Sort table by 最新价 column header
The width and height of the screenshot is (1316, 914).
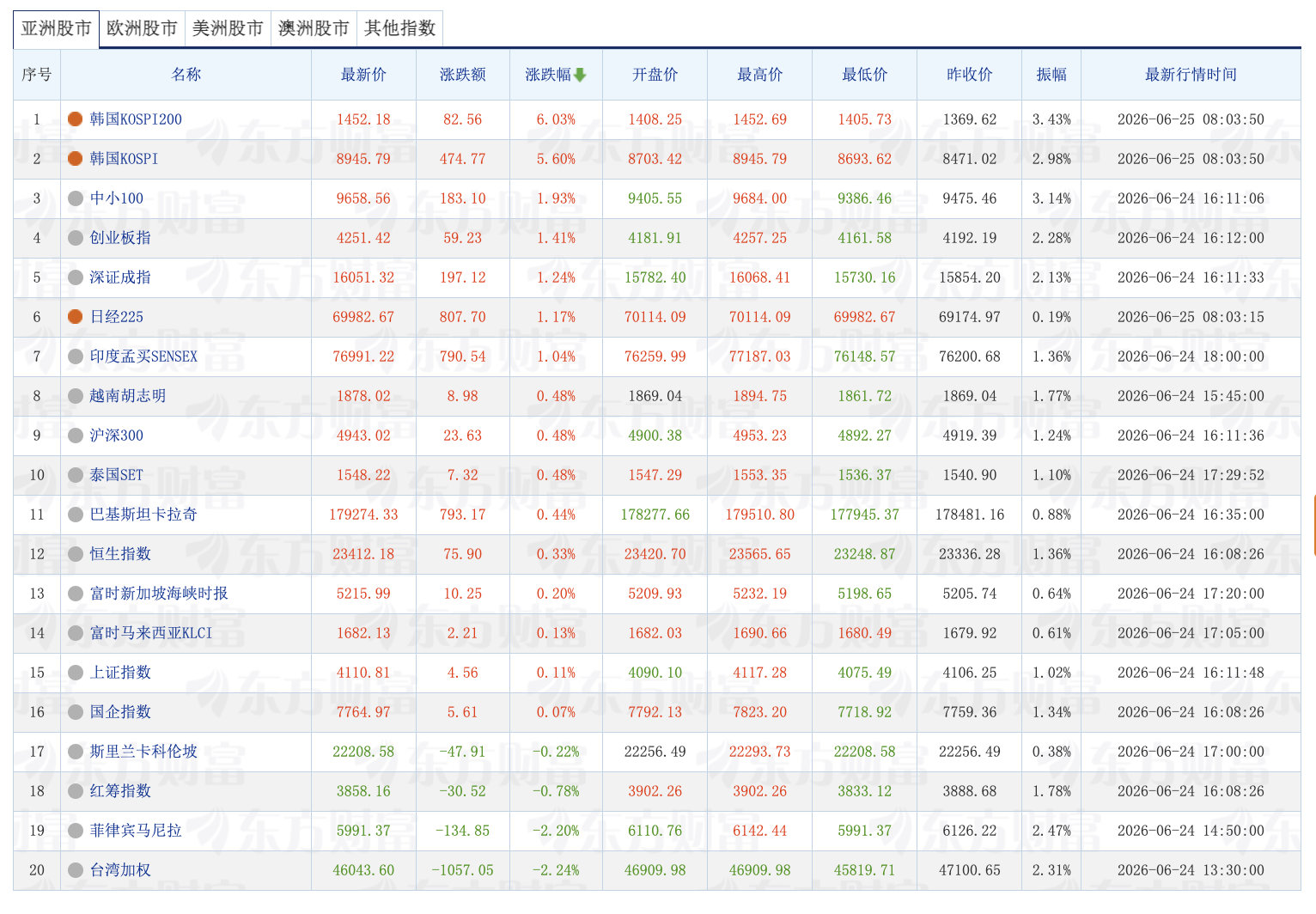click(x=363, y=75)
